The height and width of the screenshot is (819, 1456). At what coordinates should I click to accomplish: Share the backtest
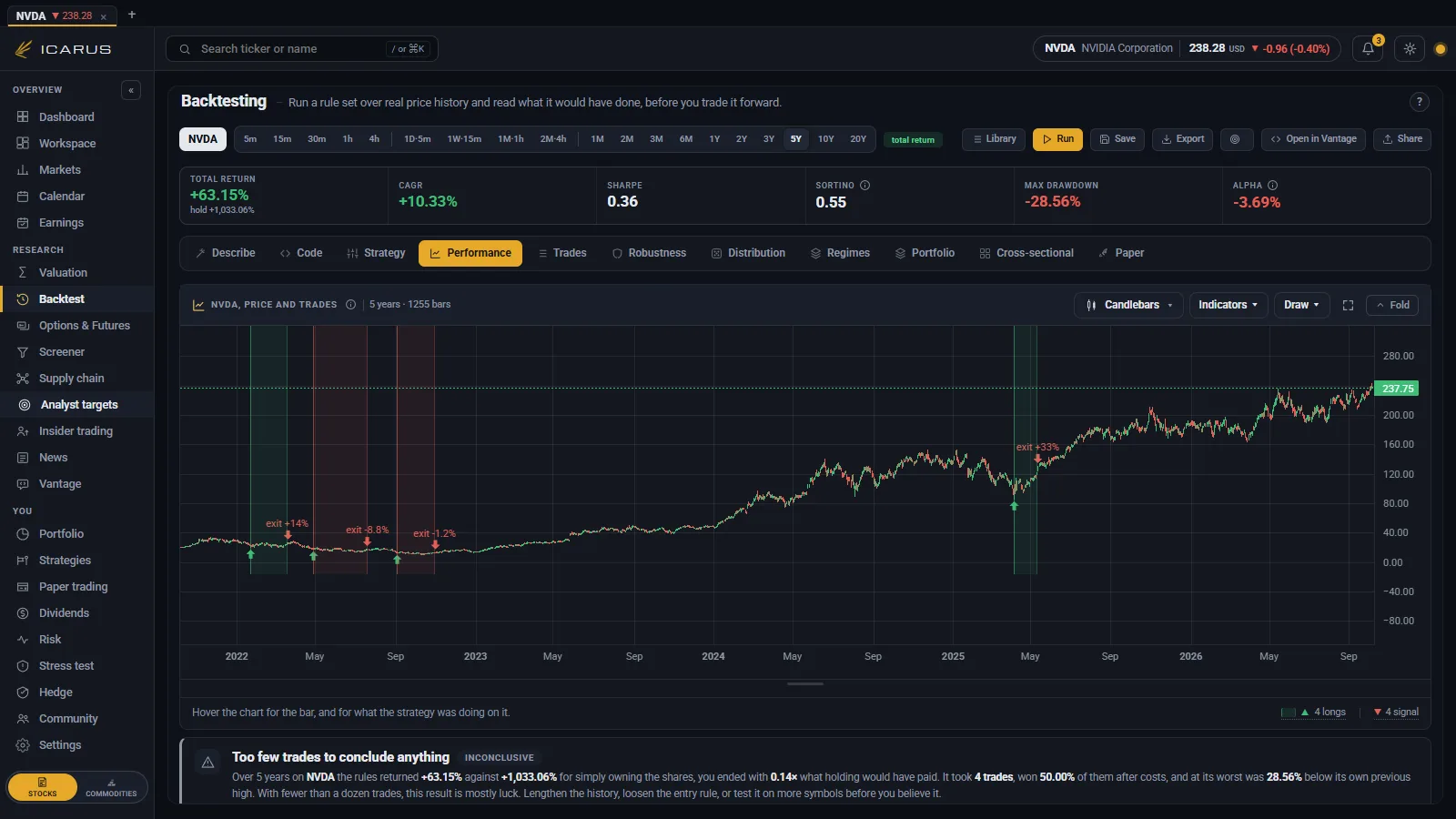click(x=1402, y=139)
